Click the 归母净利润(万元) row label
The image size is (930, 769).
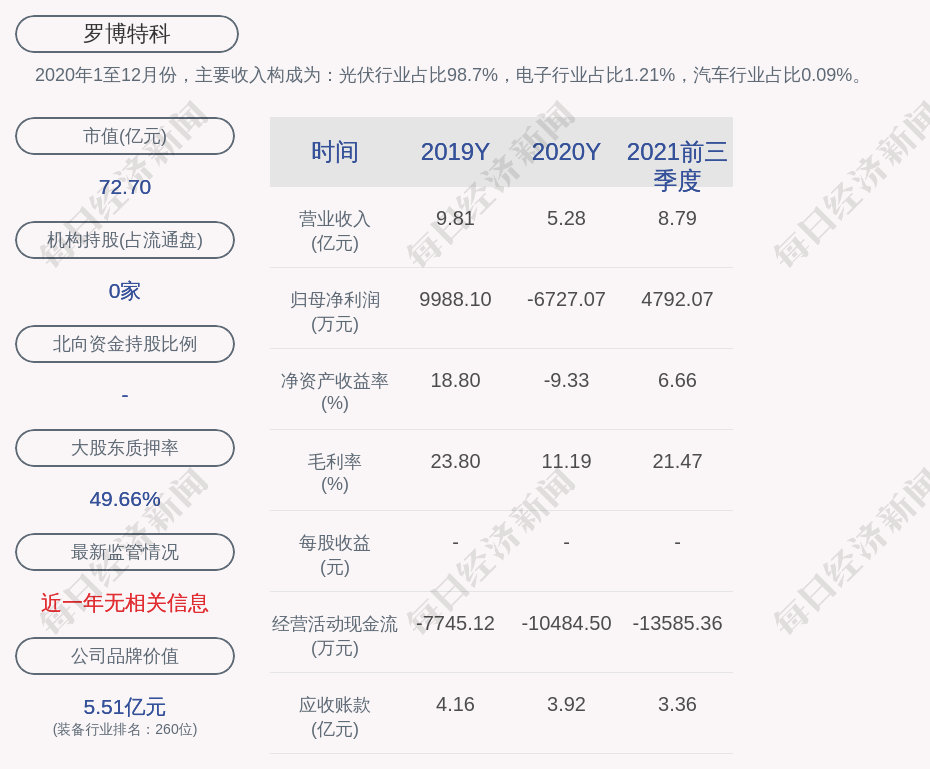coord(334,311)
